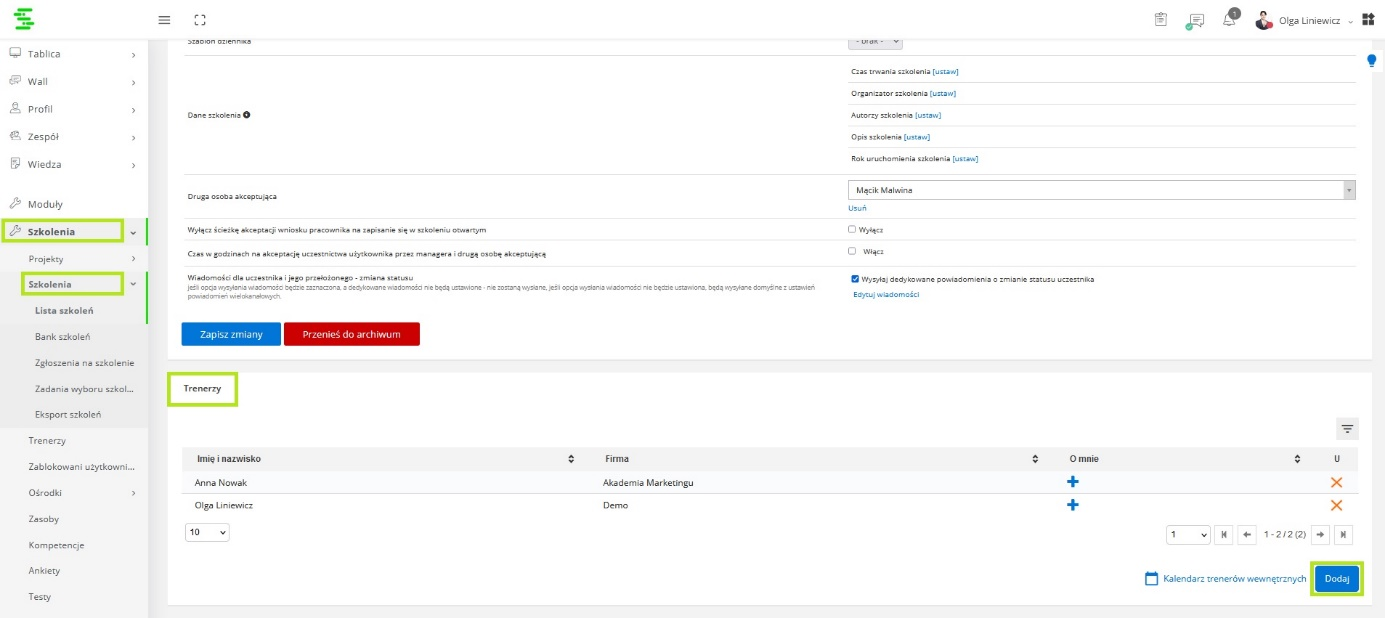Enable the Włącz acceptance time checkbox
The image size is (1385, 618).
[852, 251]
